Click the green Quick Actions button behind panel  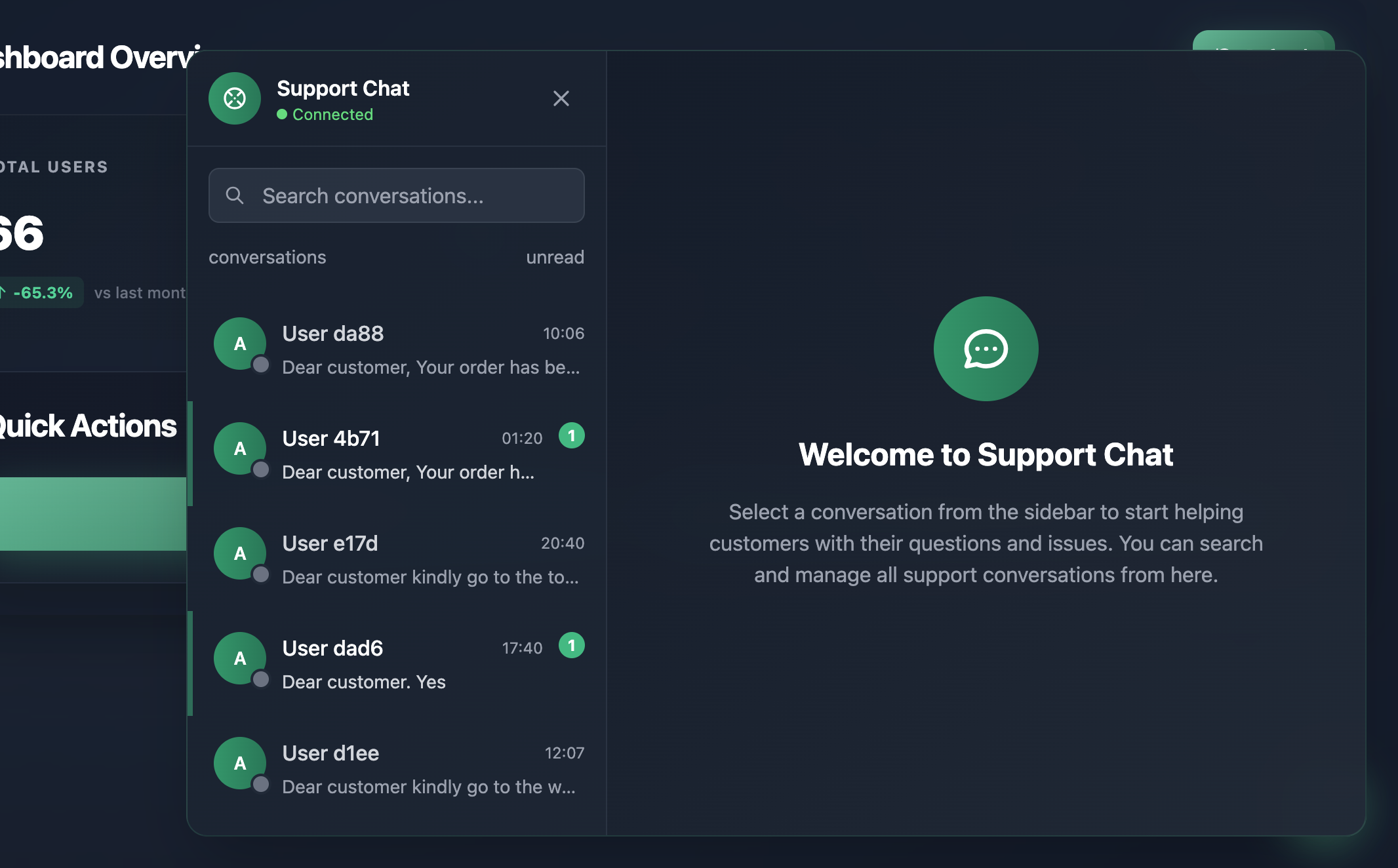[92, 513]
